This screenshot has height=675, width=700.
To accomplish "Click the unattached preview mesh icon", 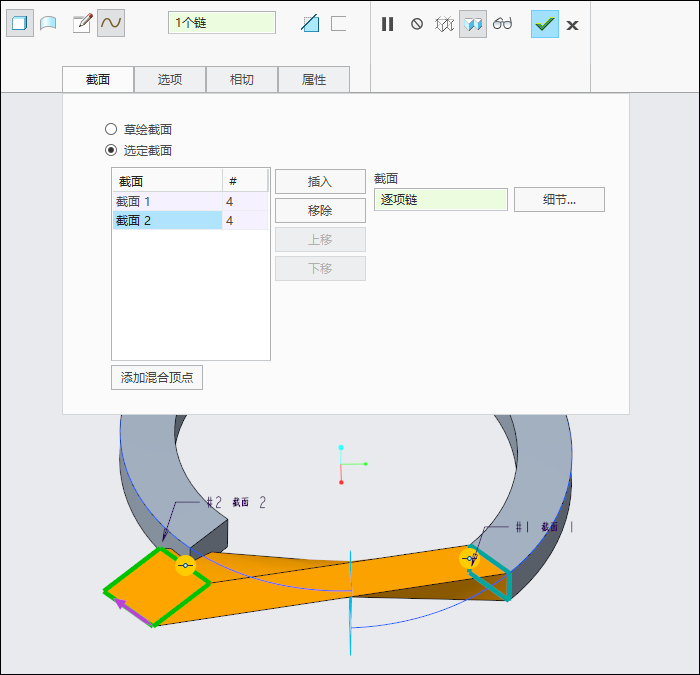I will [x=445, y=24].
